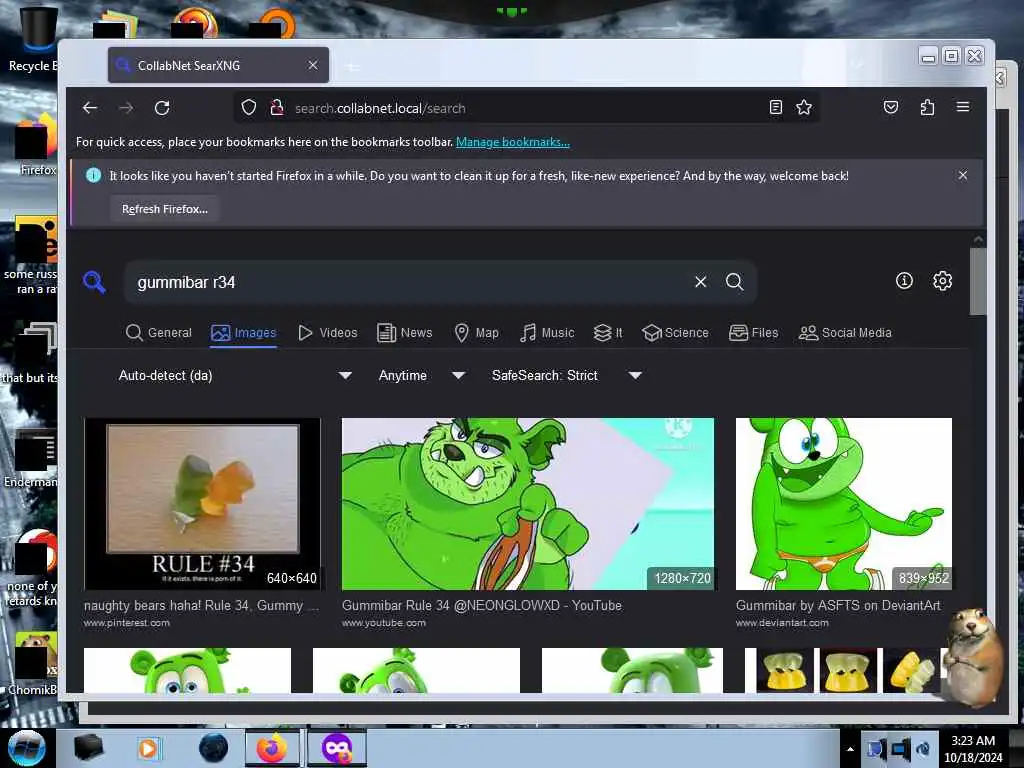1024x768 pixels.
Task: Click the www.pinterest.com source text
Action: [x=127, y=623]
